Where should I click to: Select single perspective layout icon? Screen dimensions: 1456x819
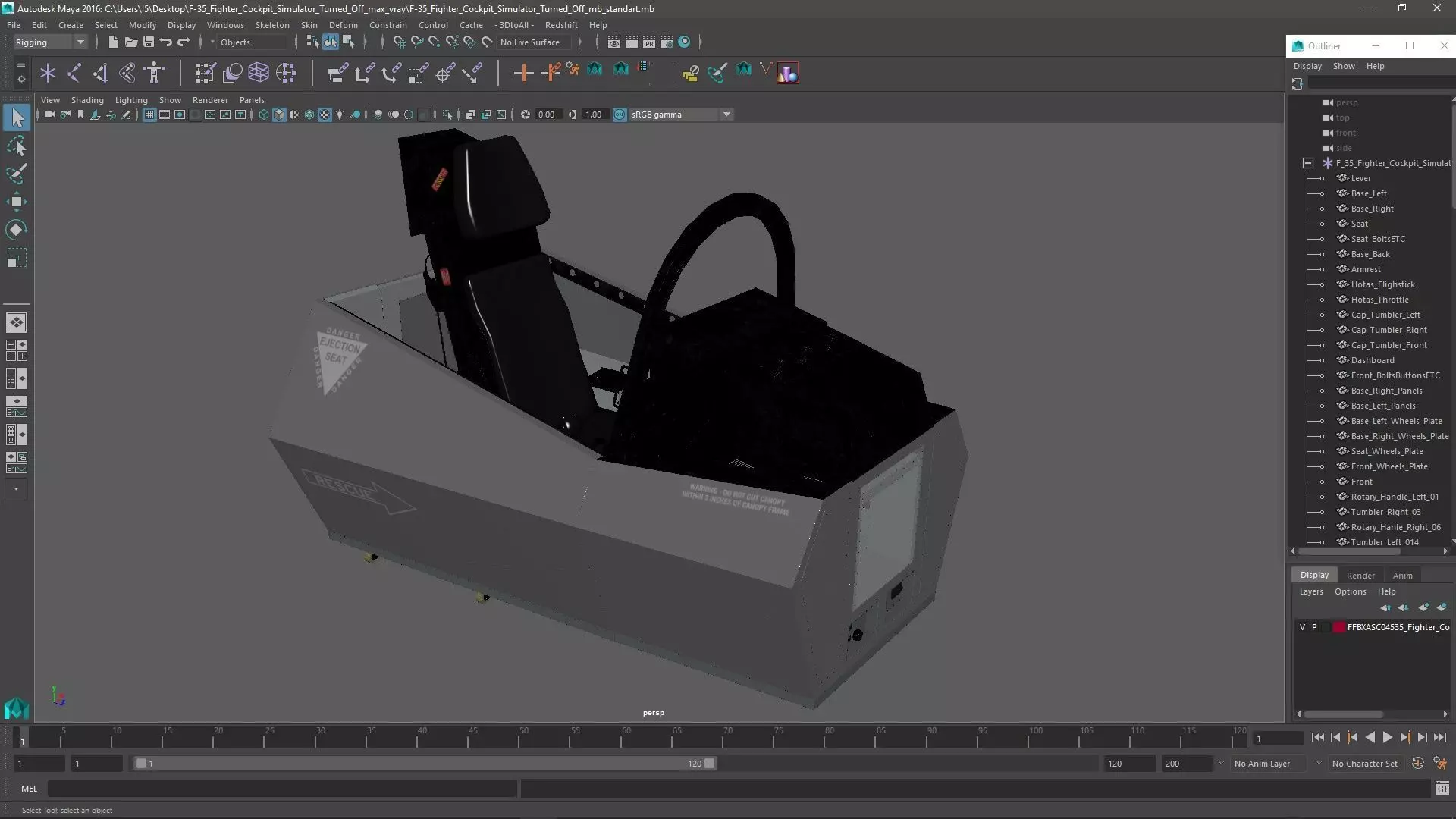[x=16, y=322]
